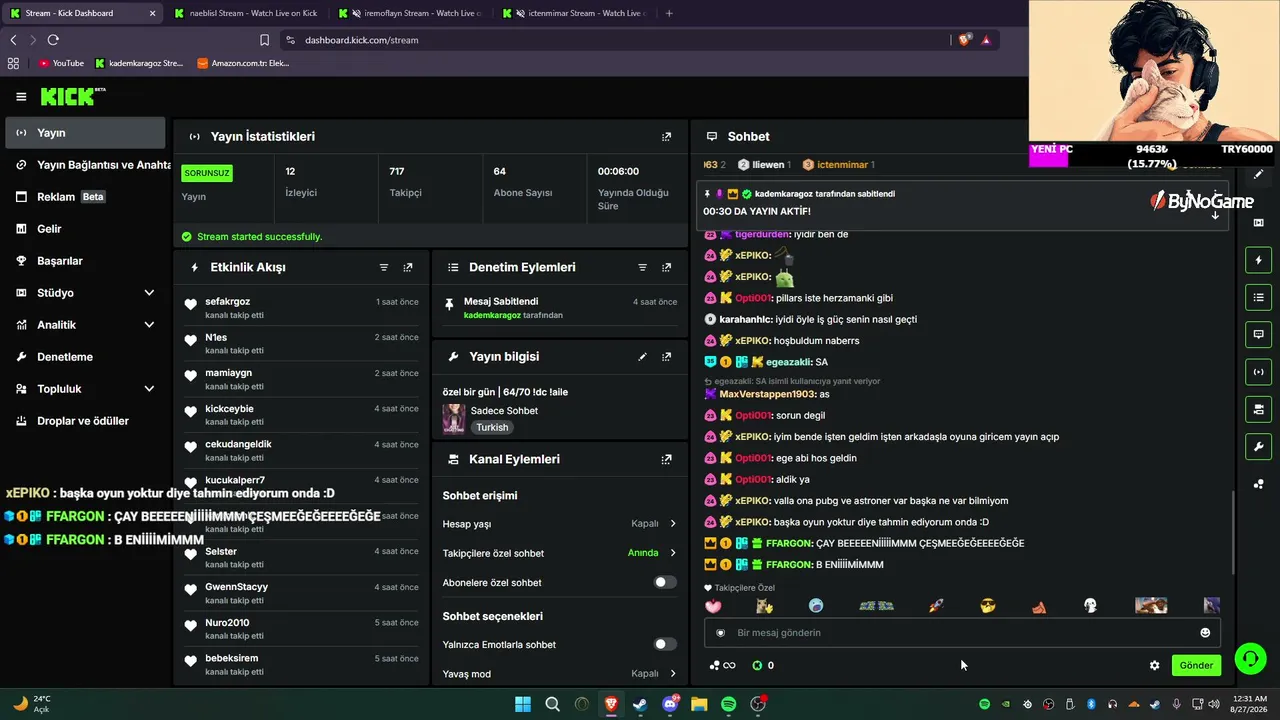Pop out the Etkinlik Akışı panel
Image resolution: width=1280 pixels, height=720 pixels.
408,268
